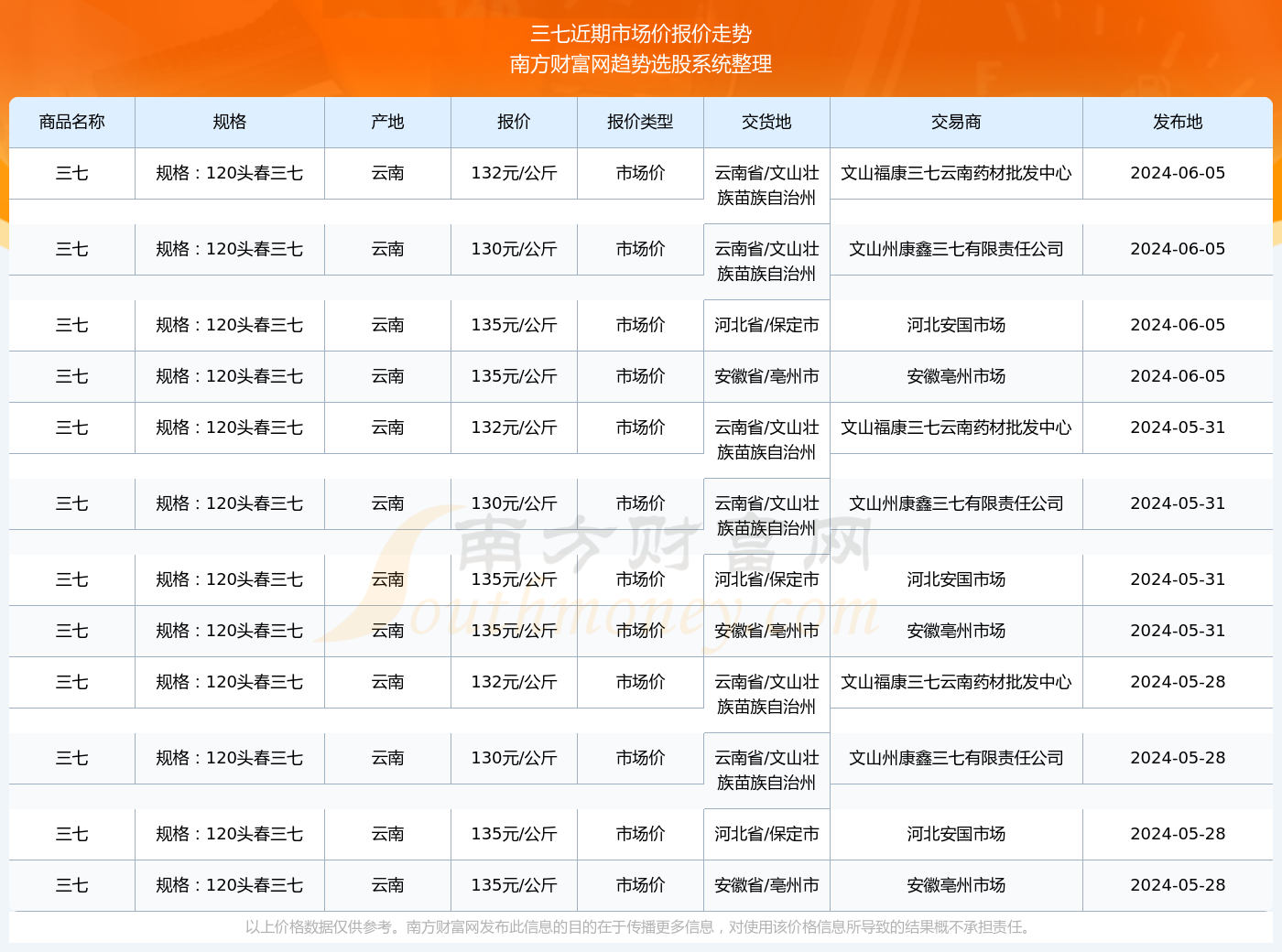Viewport: 1282px width, 952px height.
Task: Click 河北安国市场 in the 2024-05-28 row
Action: click(x=957, y=834)
